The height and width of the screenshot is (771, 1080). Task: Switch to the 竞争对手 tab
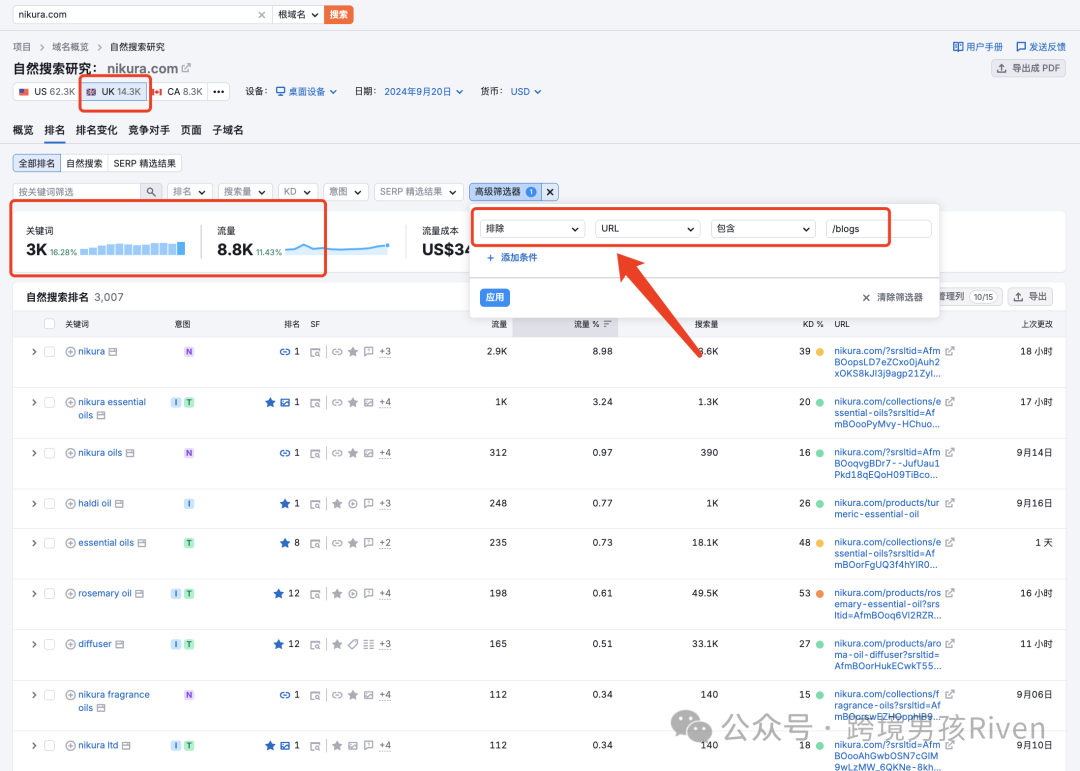click(149, 130)
